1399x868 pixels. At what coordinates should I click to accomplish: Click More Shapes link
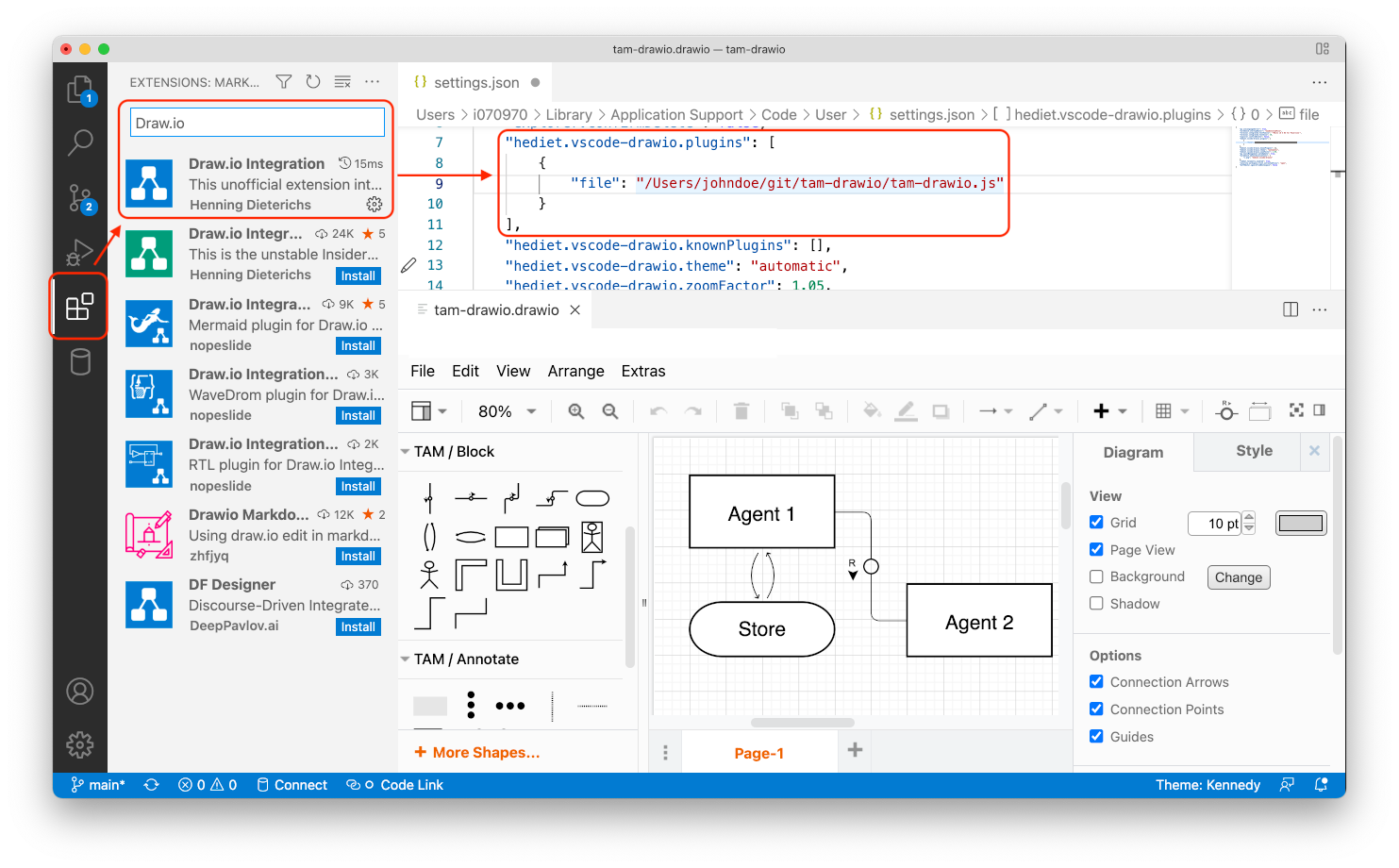pyautogui.click(x=477, y=752)
